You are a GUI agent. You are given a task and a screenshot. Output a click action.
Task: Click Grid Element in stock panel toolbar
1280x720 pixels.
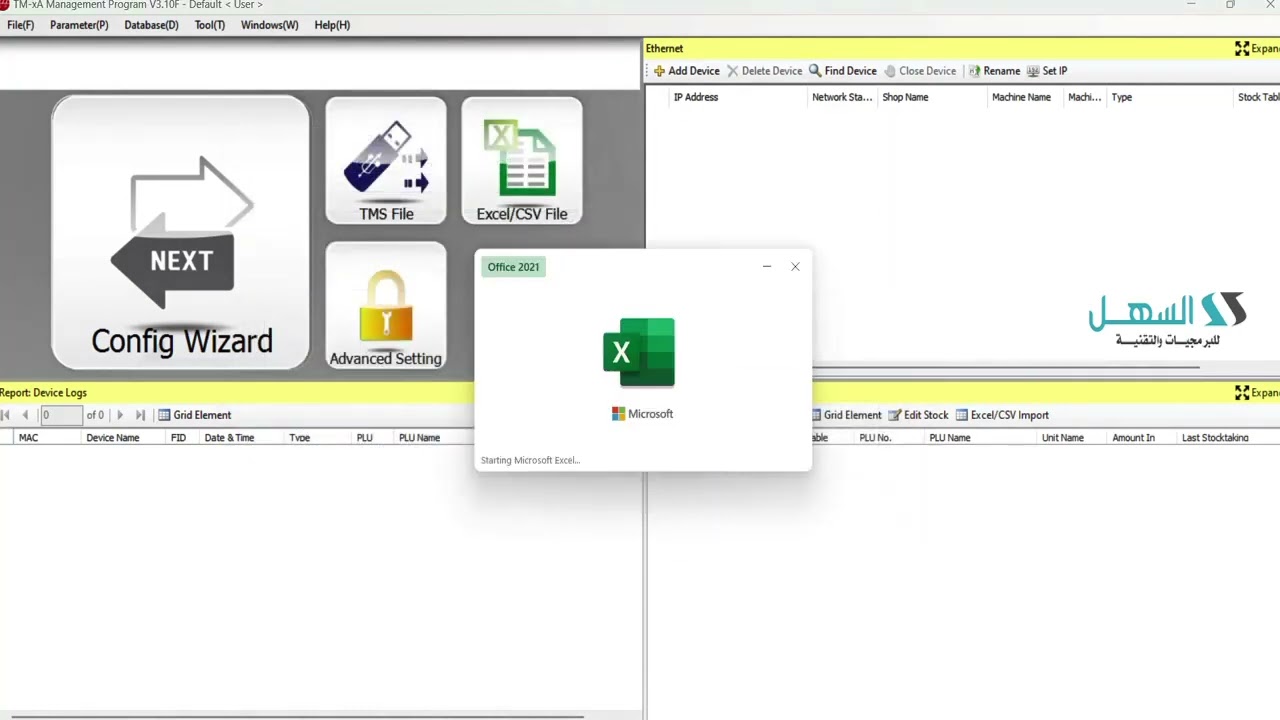pyautogui.click(x=846, y=415)
